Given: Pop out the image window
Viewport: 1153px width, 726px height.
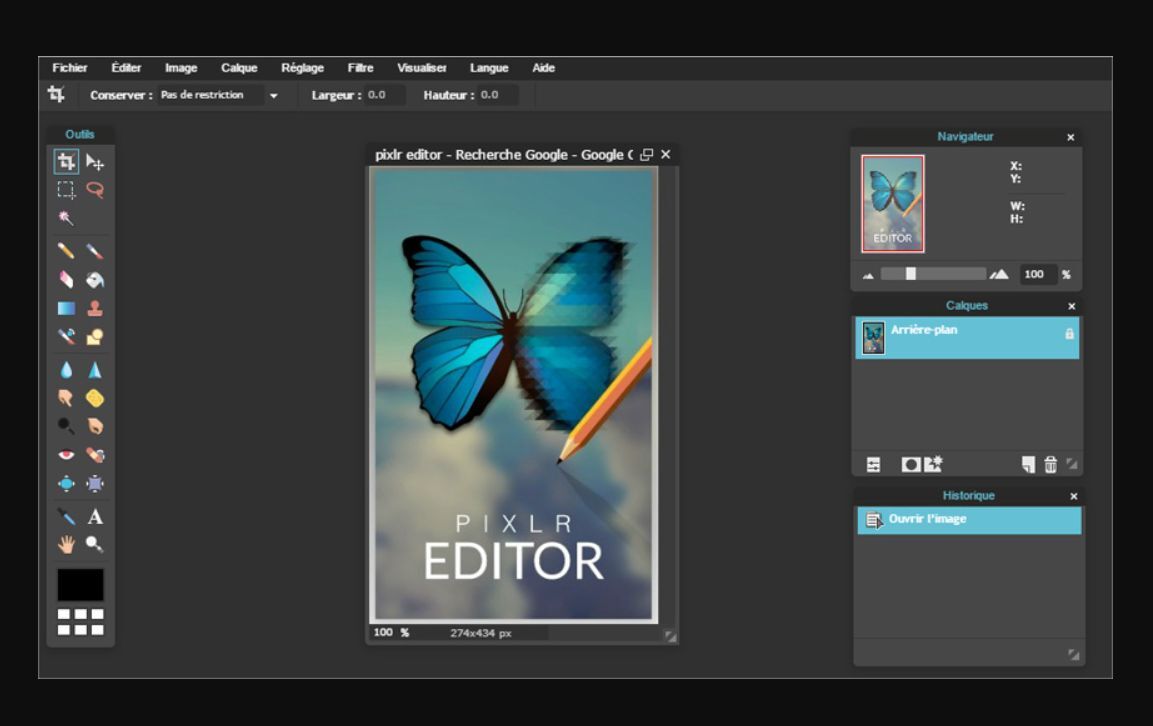Looking at the screenshot, I should point(646,154).
